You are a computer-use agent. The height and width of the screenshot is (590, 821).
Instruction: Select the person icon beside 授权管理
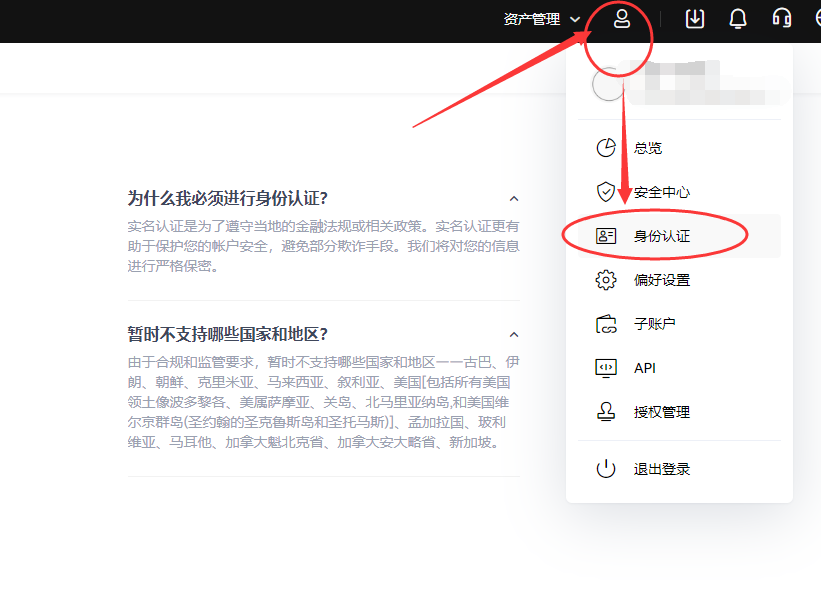[x=607, y=411]
